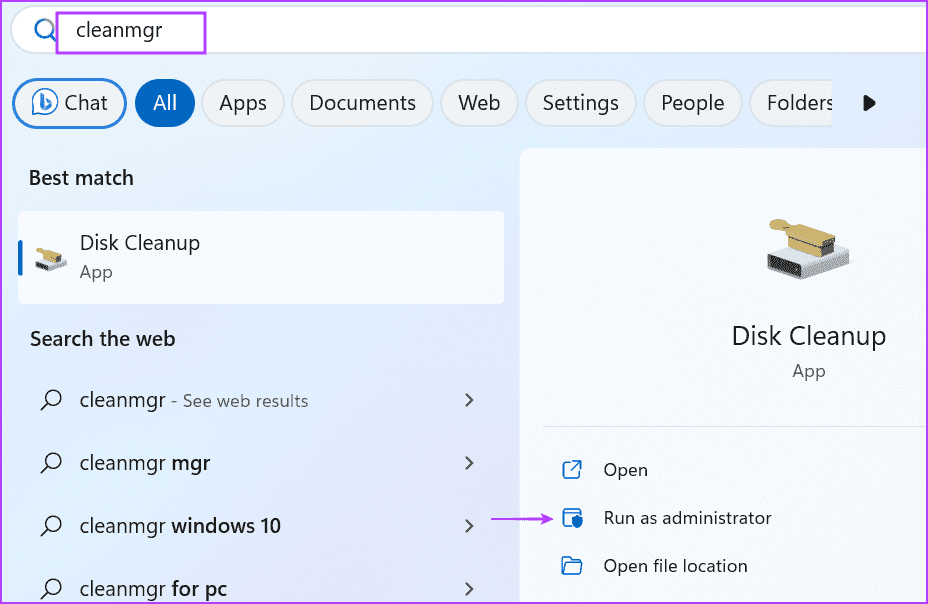This screenshot has height=604, width=928.
Task: Click the Open external-link icon
Action: click(572, 470)
